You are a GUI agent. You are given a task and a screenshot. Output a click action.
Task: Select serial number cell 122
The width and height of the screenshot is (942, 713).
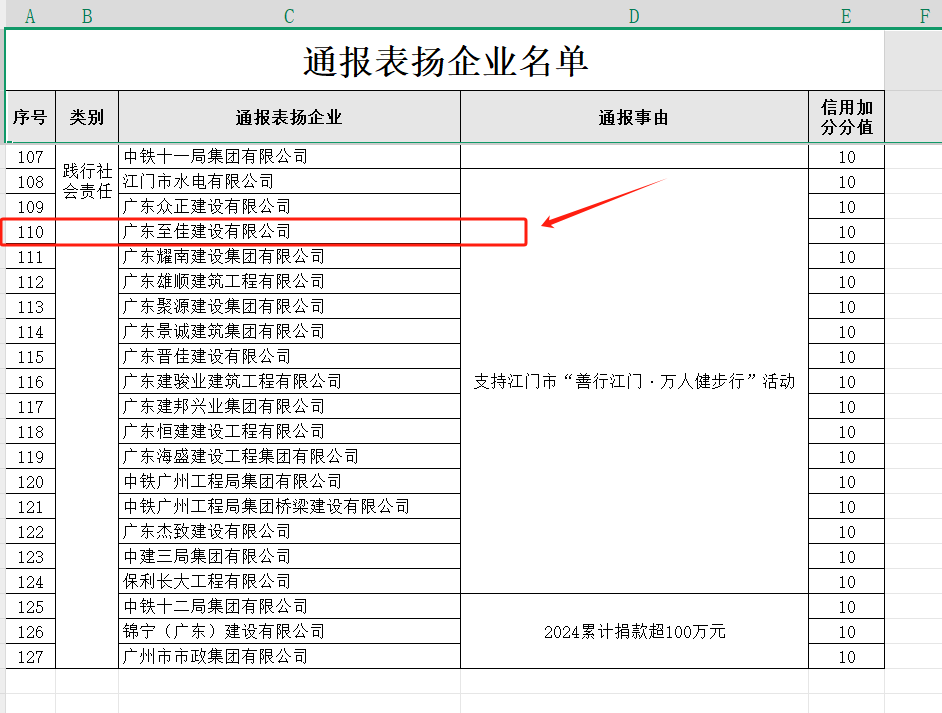(30, 532)
